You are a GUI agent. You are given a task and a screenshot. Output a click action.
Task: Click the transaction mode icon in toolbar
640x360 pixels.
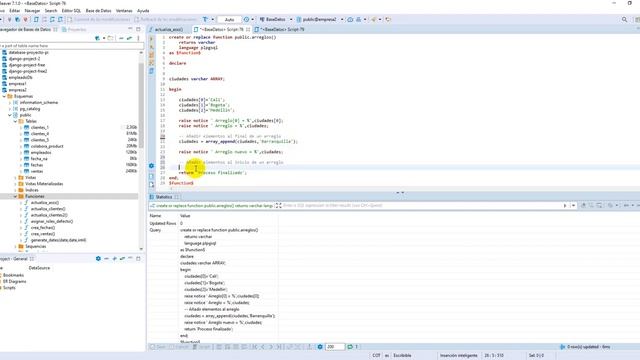206,19
